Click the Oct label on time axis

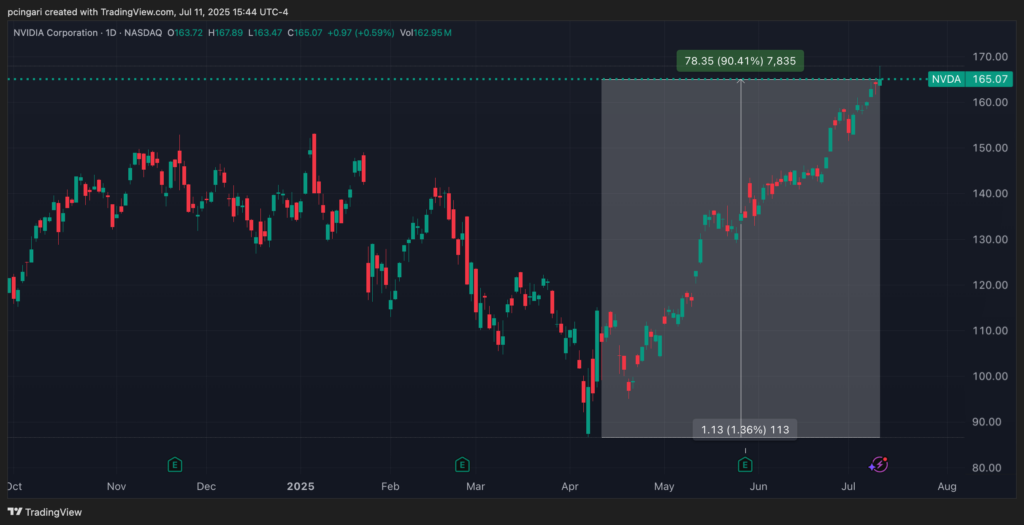13,487
